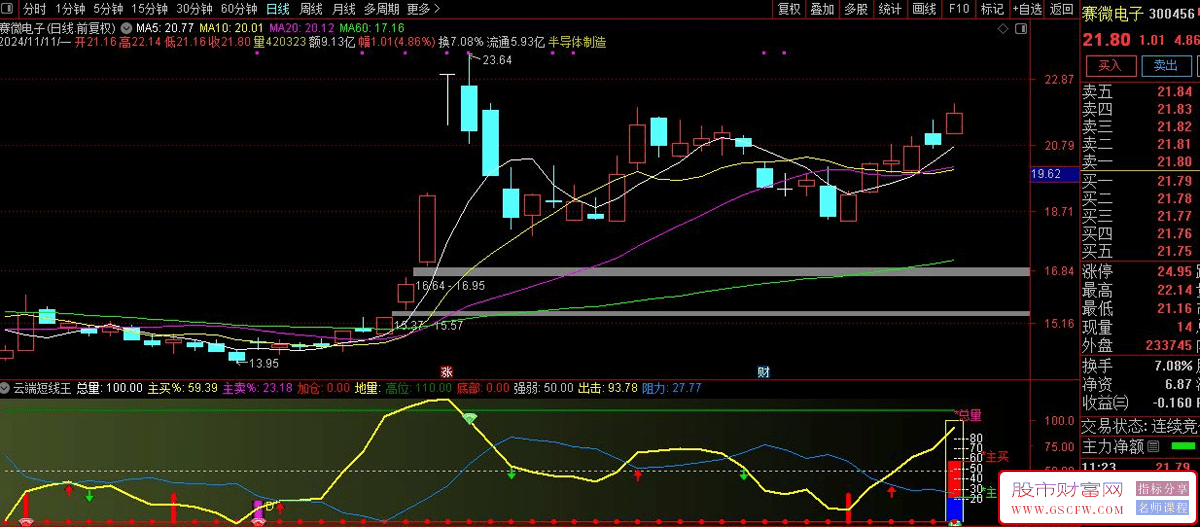Click the upper gray gap bar on chart
The height and width of the screenshot is (527, 1200).
721,272
